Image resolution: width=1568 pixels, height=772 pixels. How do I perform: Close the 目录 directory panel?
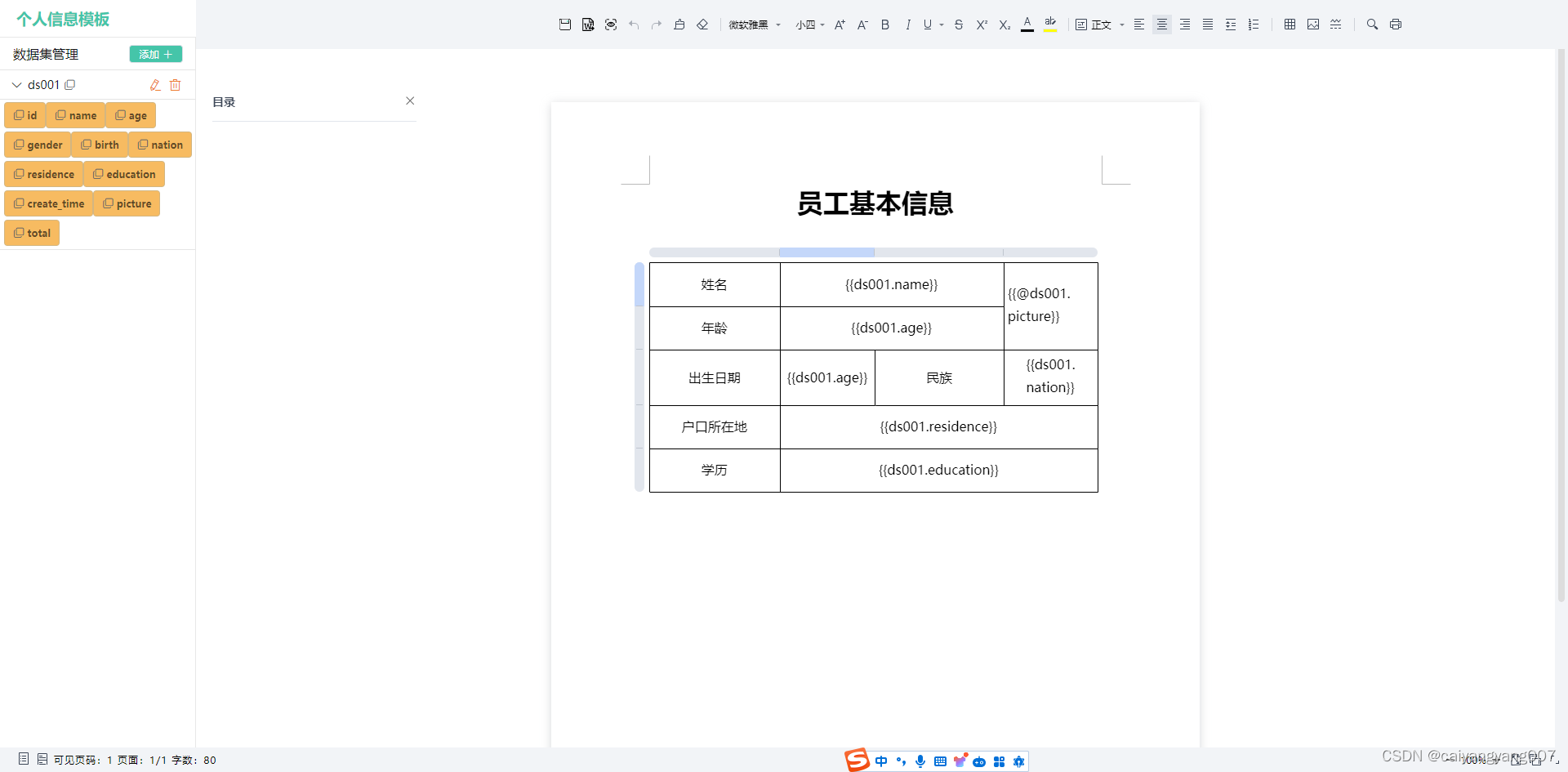tap(410, 100)
